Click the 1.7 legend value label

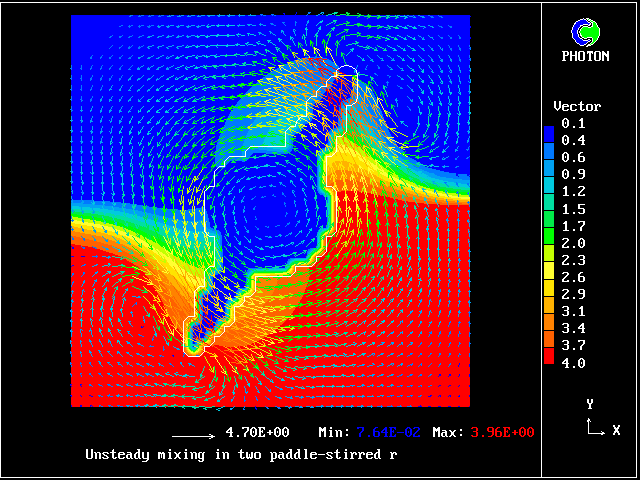click(573, 226)
